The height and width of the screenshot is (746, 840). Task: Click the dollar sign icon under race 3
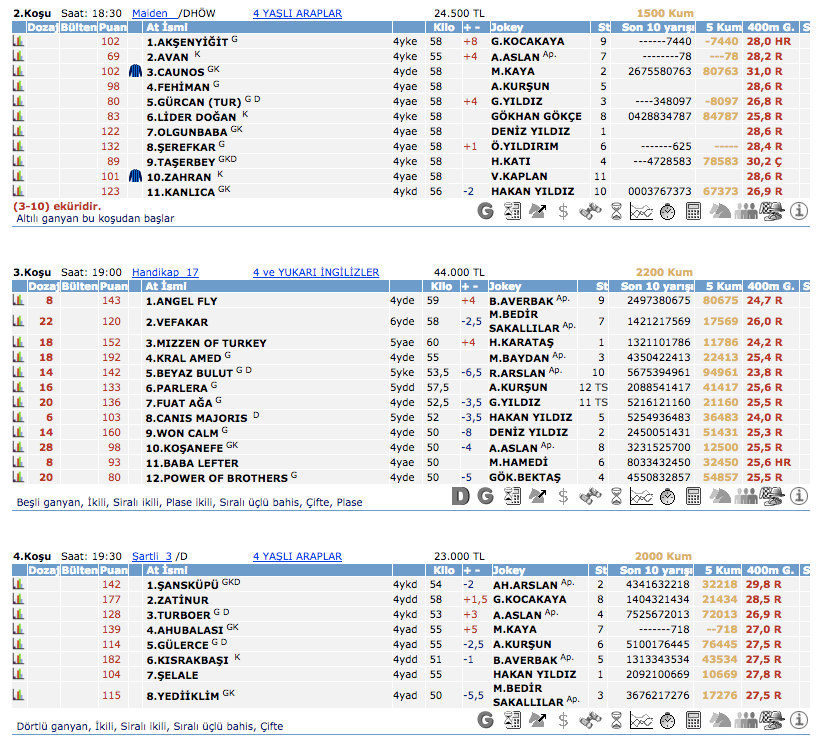(x=564, y=494)
